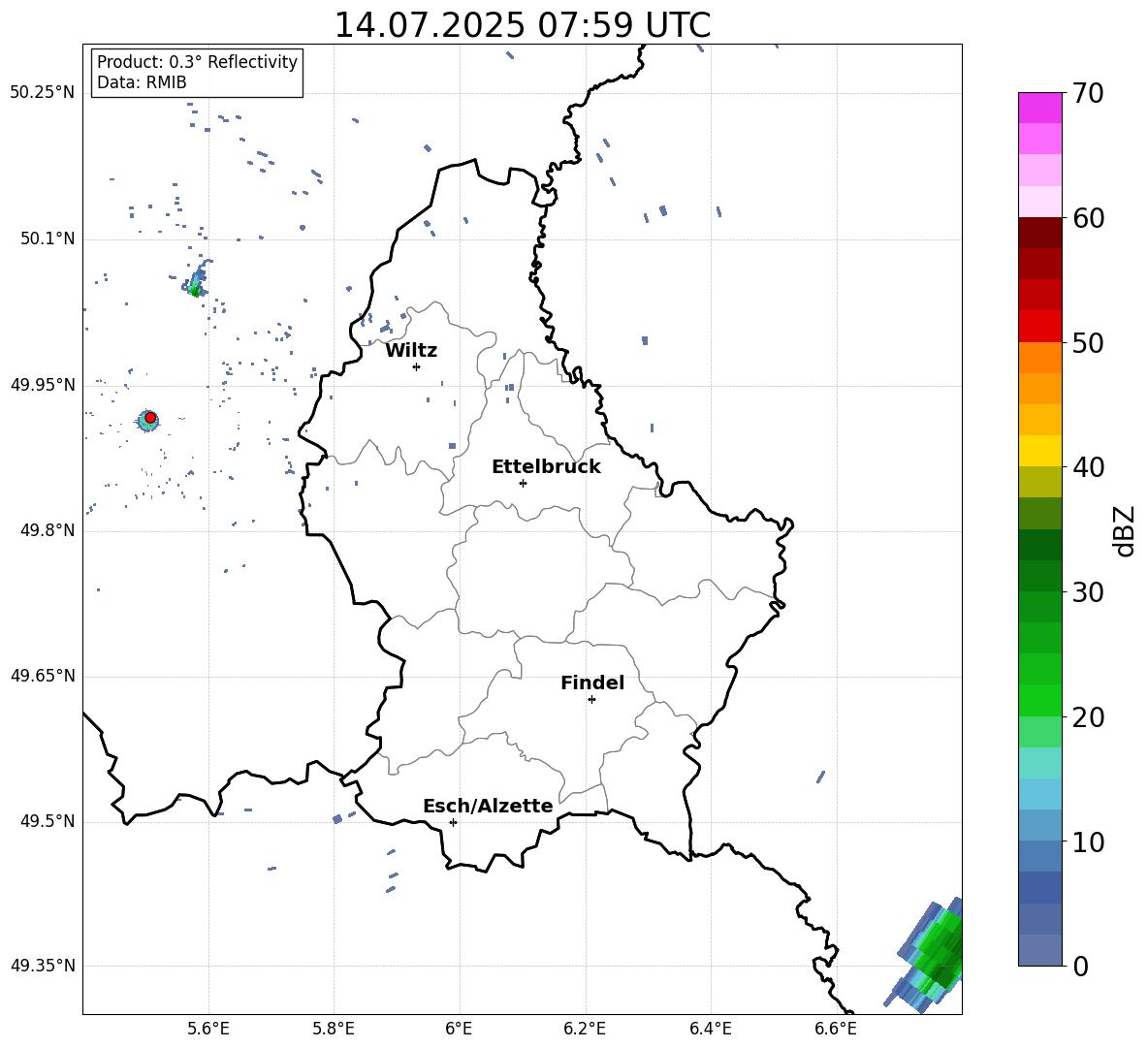1148x1048 pixels.
Task: Click the Ettelbruck station cross marker
Action: (523, 483)
